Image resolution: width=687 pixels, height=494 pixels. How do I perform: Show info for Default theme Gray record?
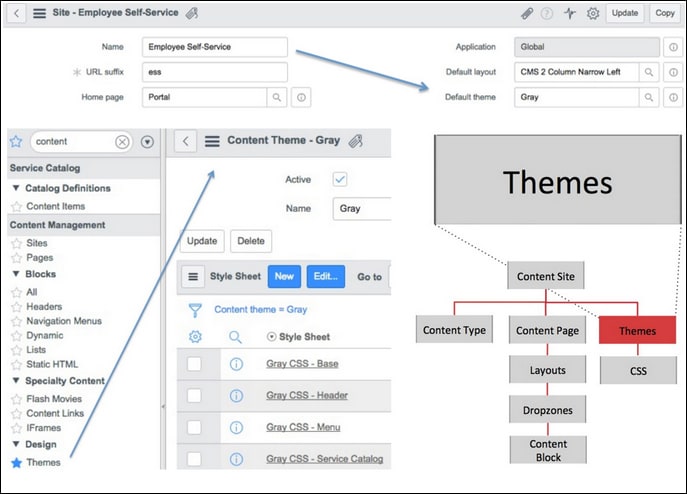(673, 97)
